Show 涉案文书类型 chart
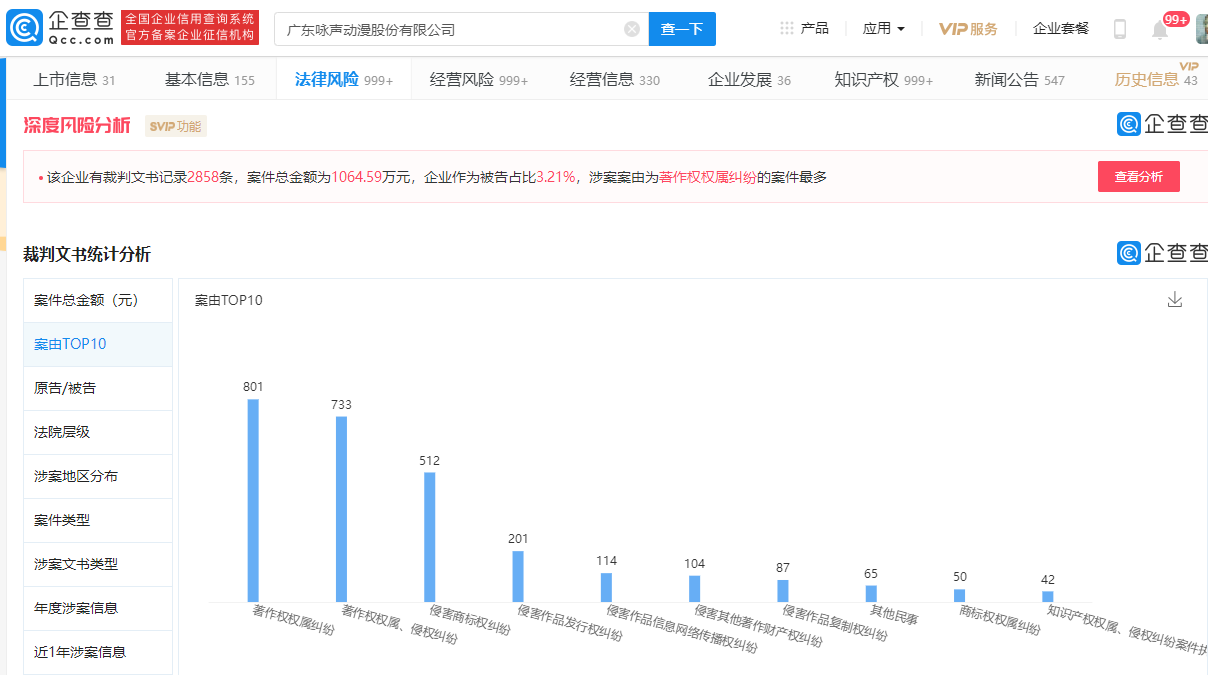Image resolution: width=1208 pixels, height=675 pixels. pos(98,564)
